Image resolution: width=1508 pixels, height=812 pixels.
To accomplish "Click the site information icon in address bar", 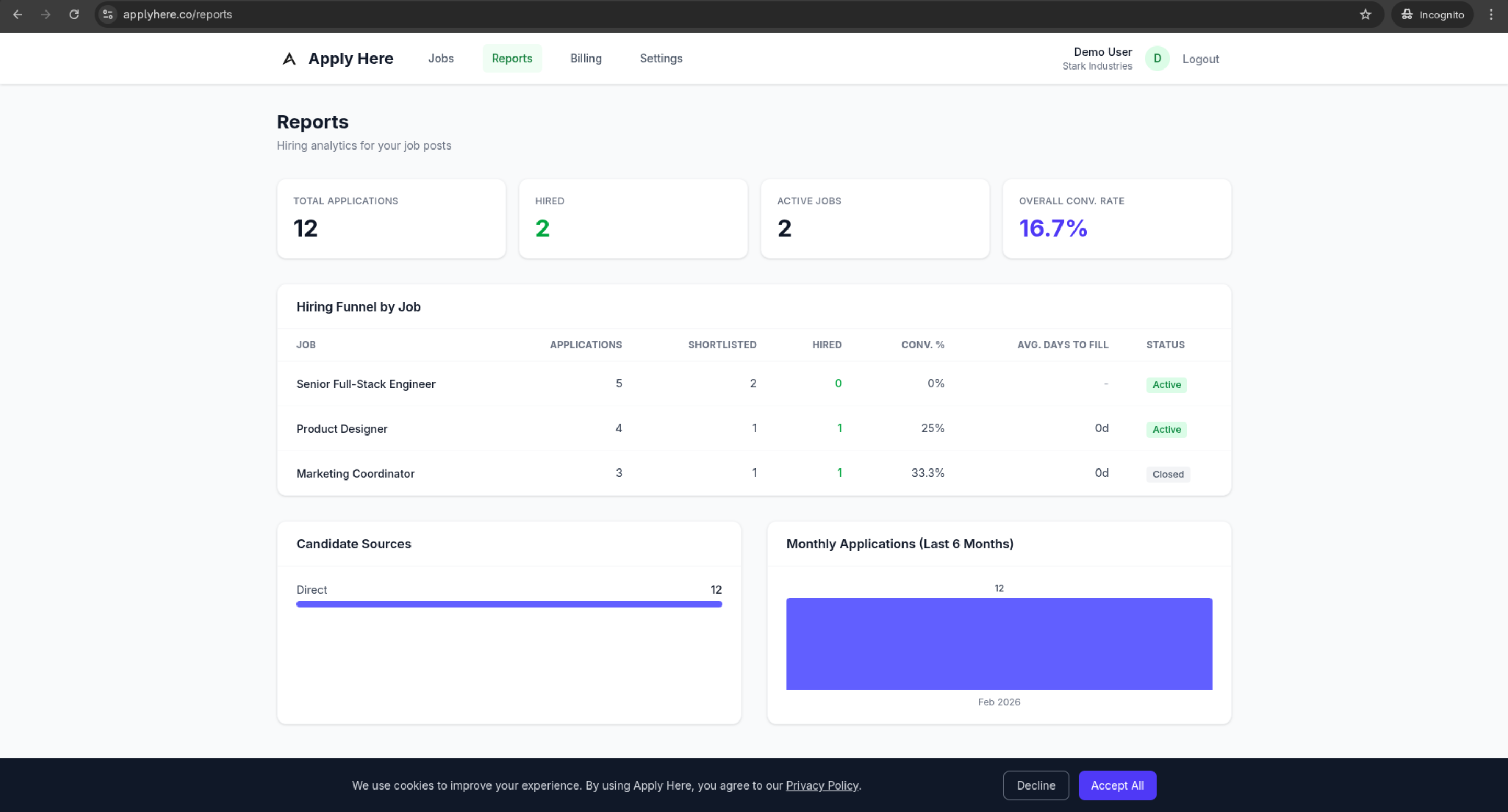I will 108,15.
